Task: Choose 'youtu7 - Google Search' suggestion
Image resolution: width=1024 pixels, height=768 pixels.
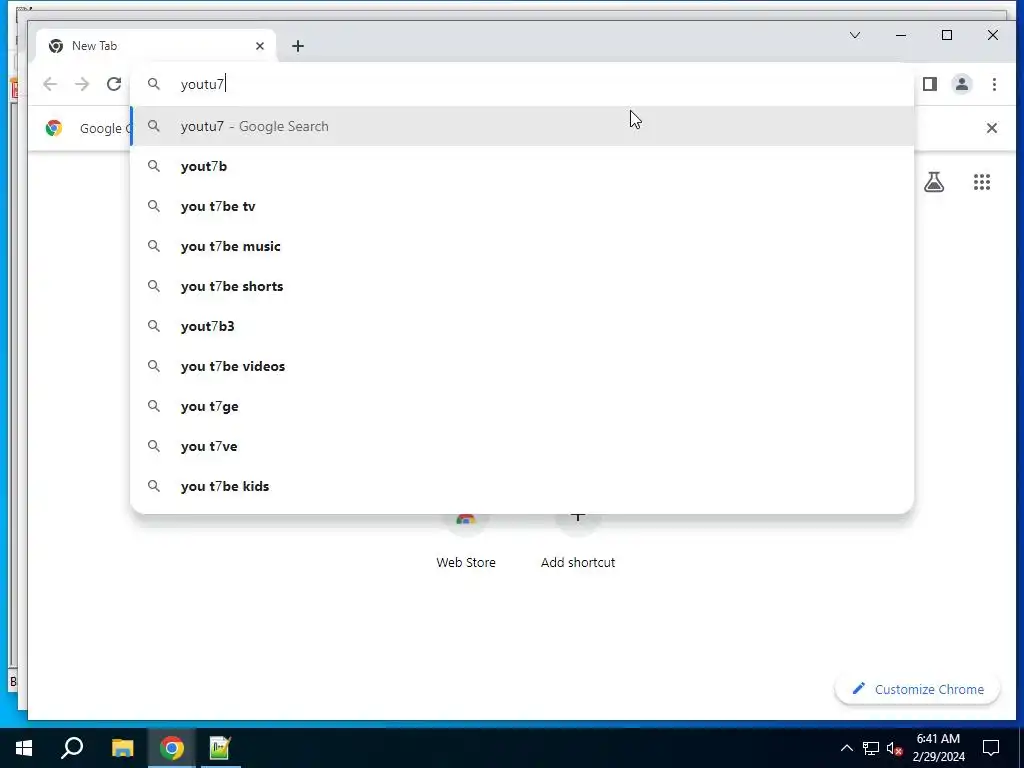Action: tap(522, 126)
